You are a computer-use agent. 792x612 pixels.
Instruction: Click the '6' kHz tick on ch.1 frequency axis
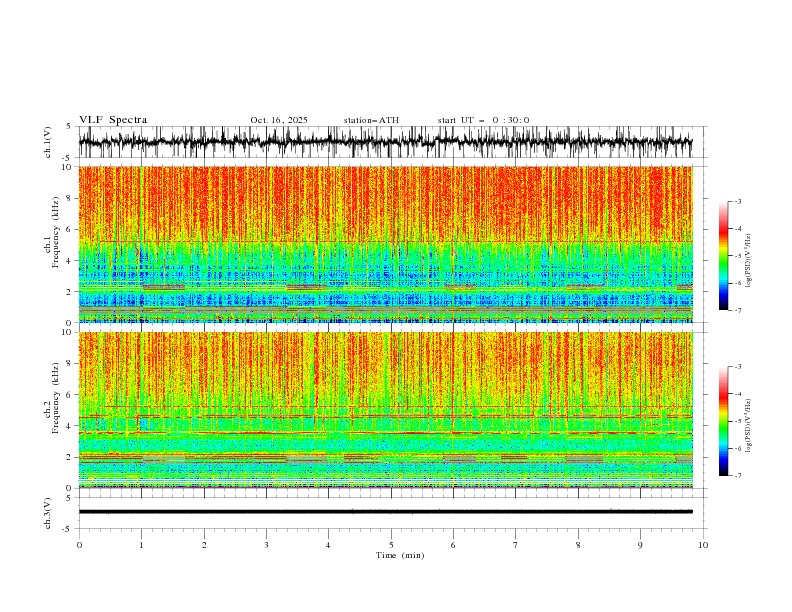[70, 229]
